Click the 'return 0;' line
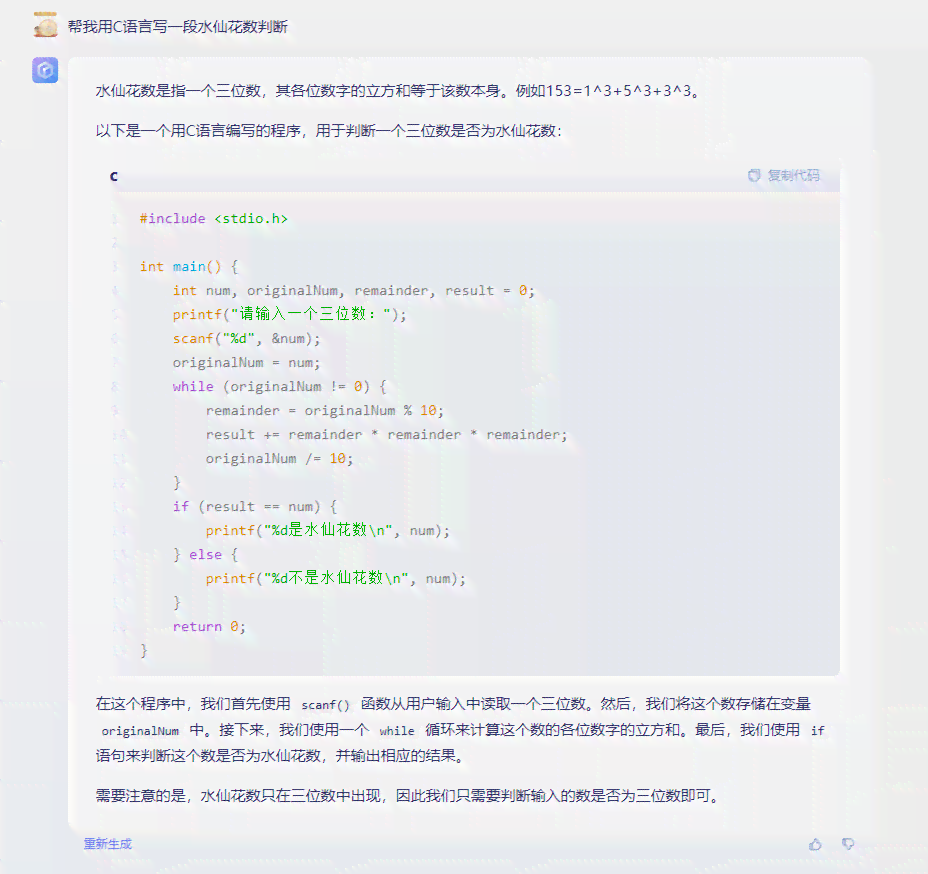Screen dimensions: 928x874 coord(209,627)
